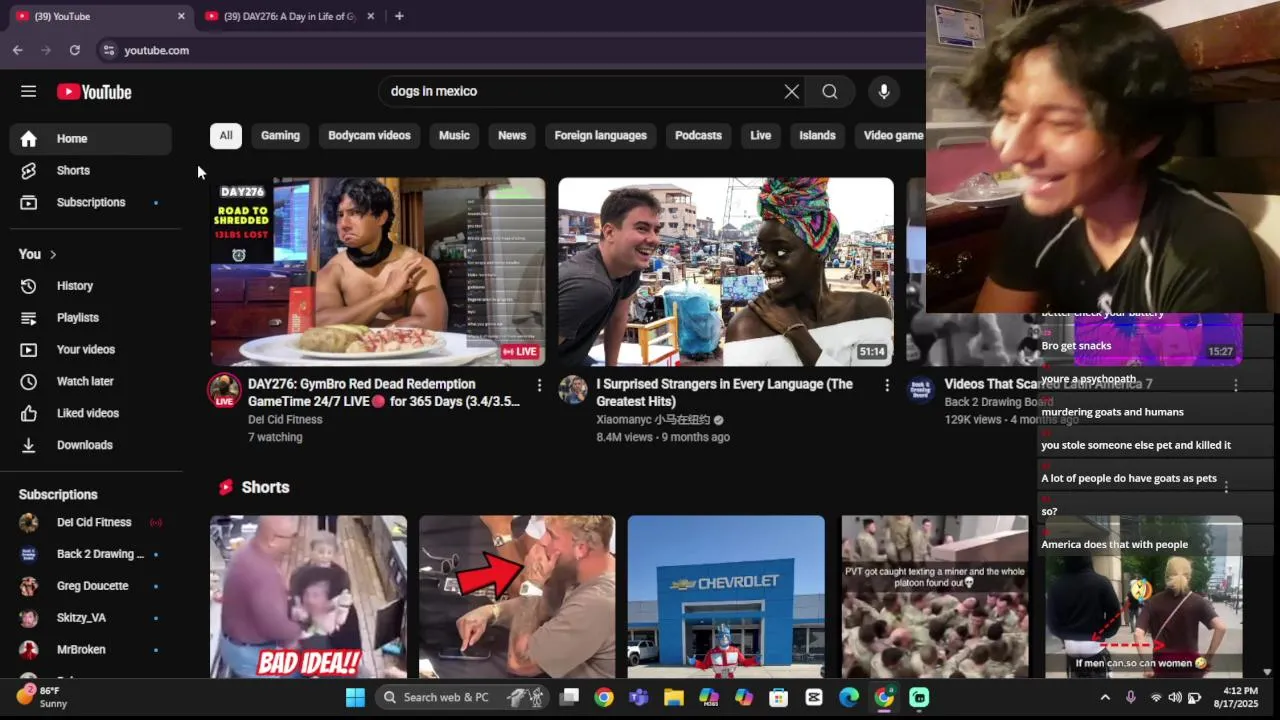The height and width of the screenshot is (720, 1280).
Task: Expand the You section chevron
Action: click(52, 254)
